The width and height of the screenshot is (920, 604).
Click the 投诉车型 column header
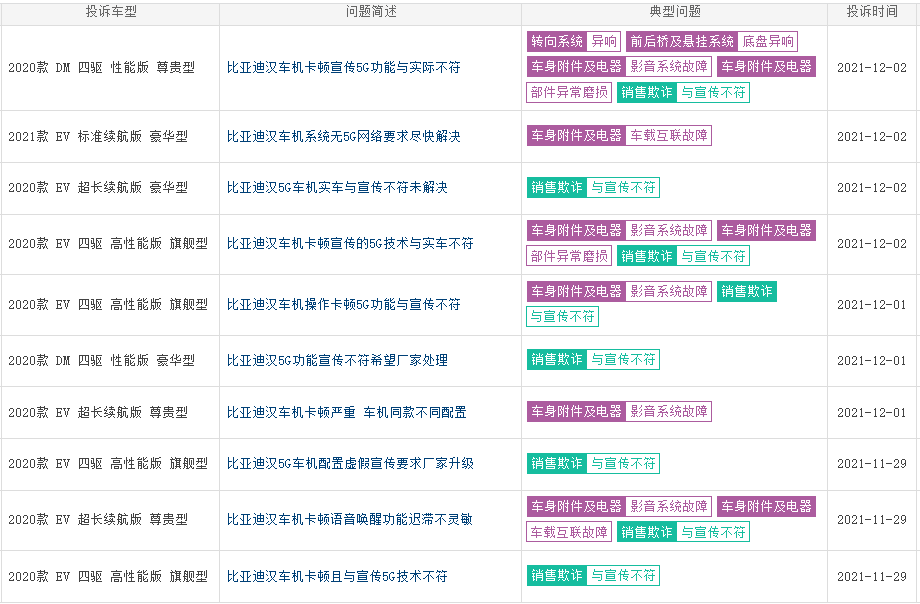click(x=111, y=11)
